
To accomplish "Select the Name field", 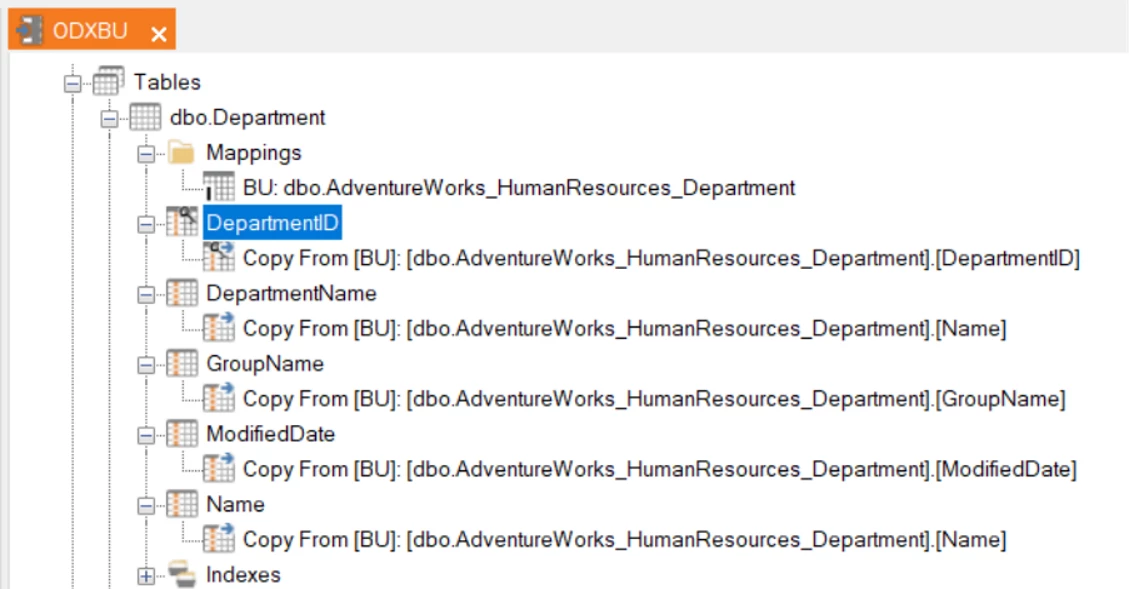I will pyautogui.click(x=235, y=505).
